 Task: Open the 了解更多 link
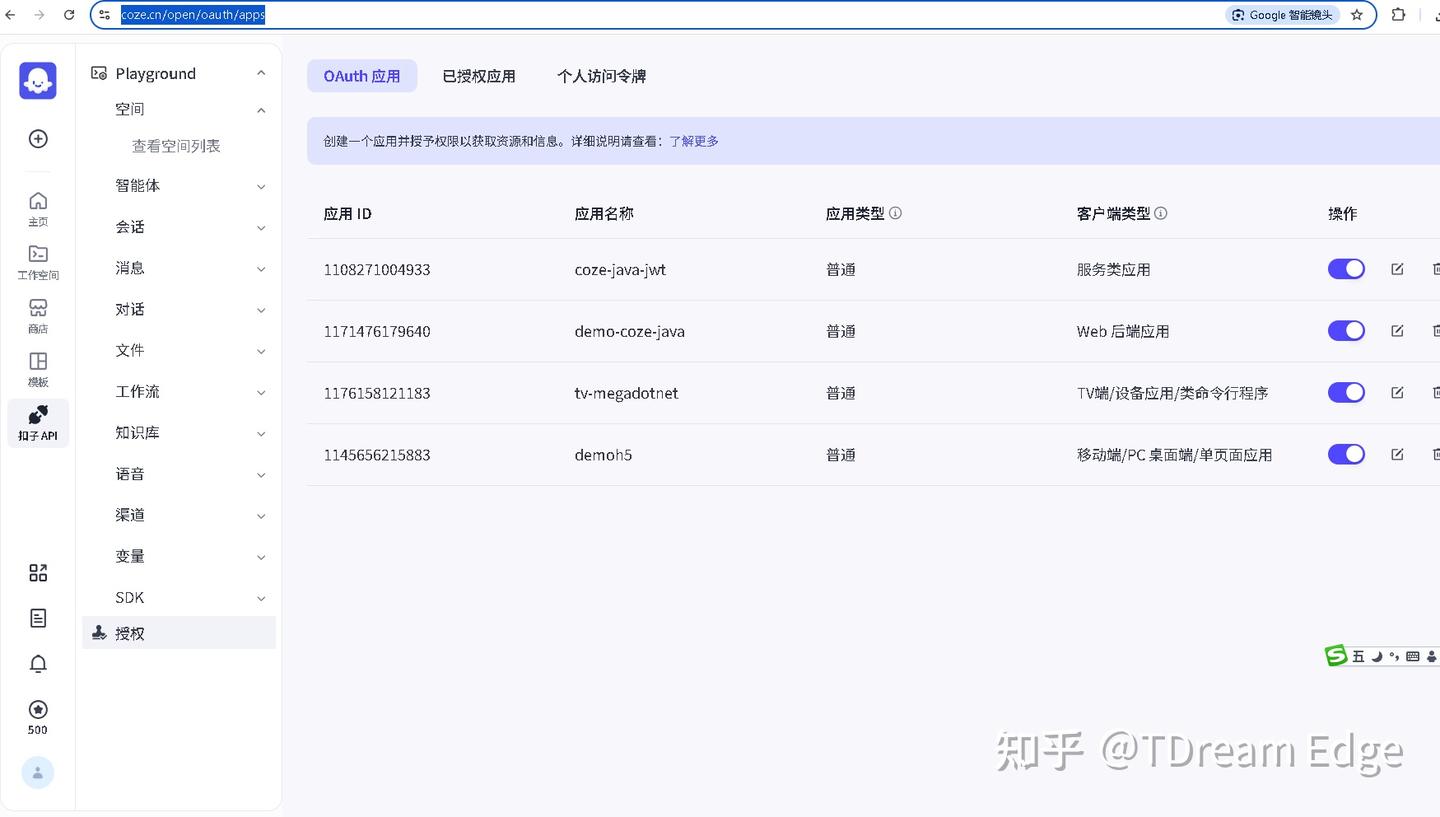coord(694,140)
